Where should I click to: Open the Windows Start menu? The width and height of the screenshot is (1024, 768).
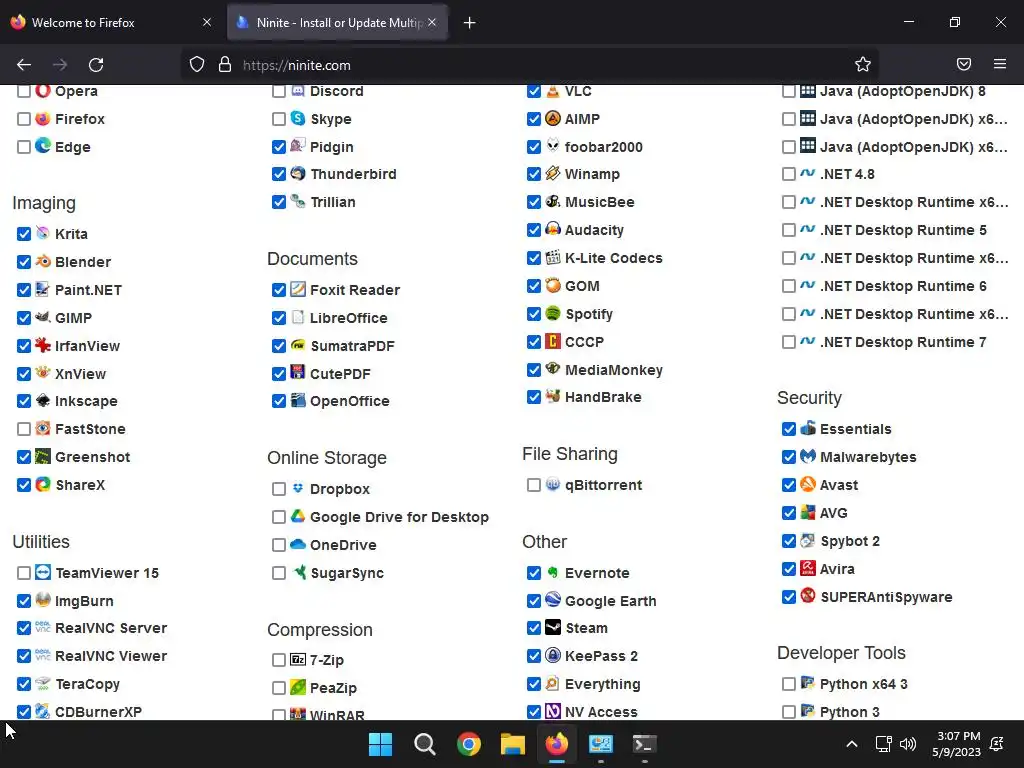tap(380, 744)
